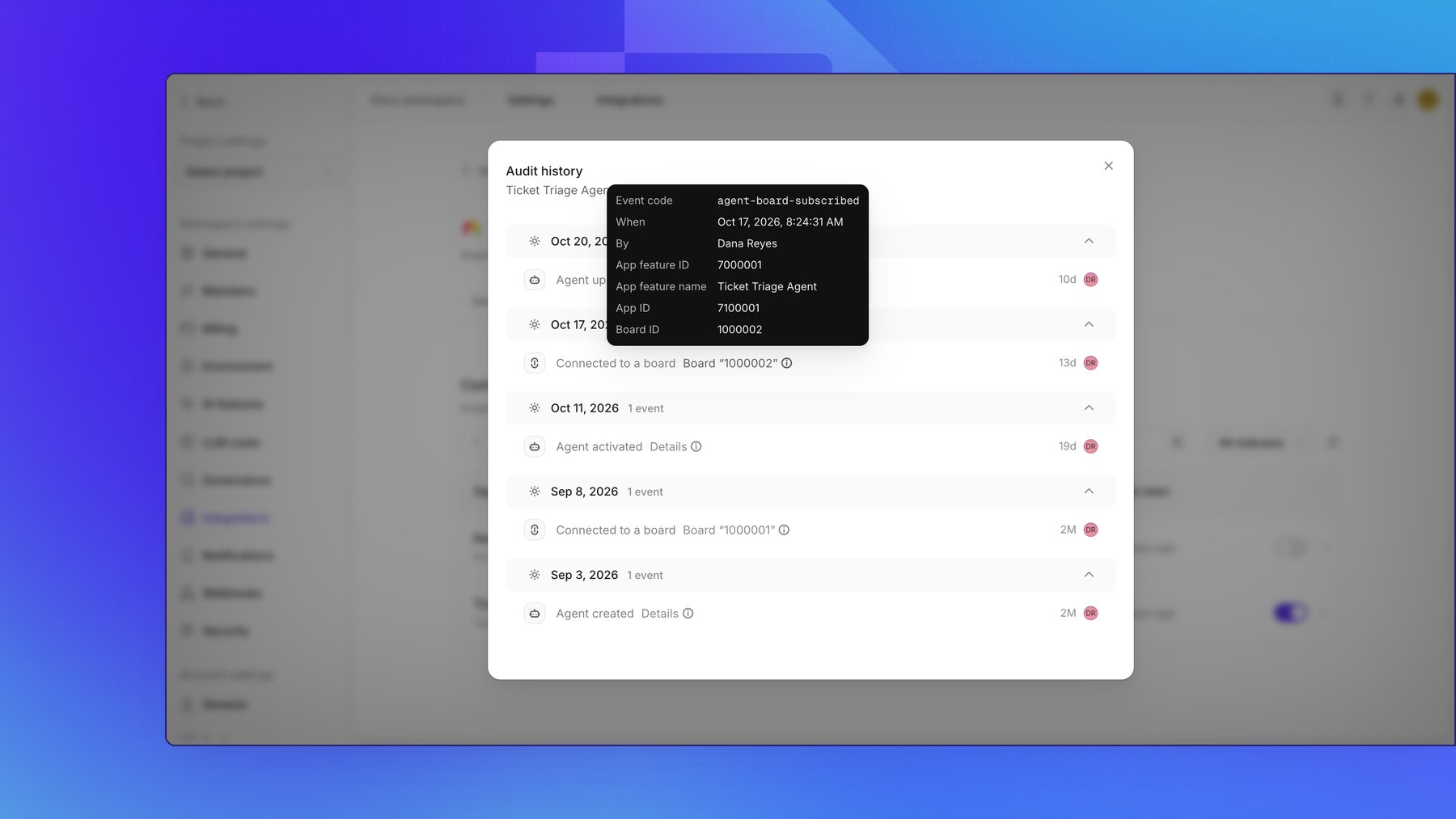
Task: Click the 19d relative time label
Action: coord(1067,446)
